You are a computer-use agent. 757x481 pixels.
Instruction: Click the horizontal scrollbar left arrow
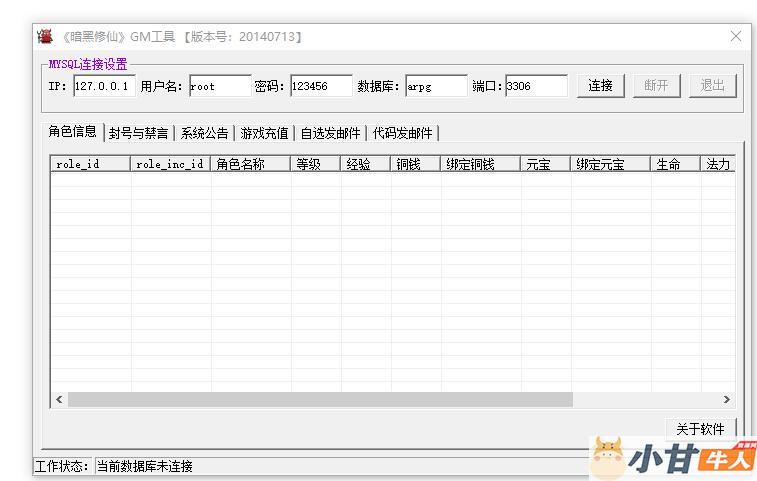[59, 399]
